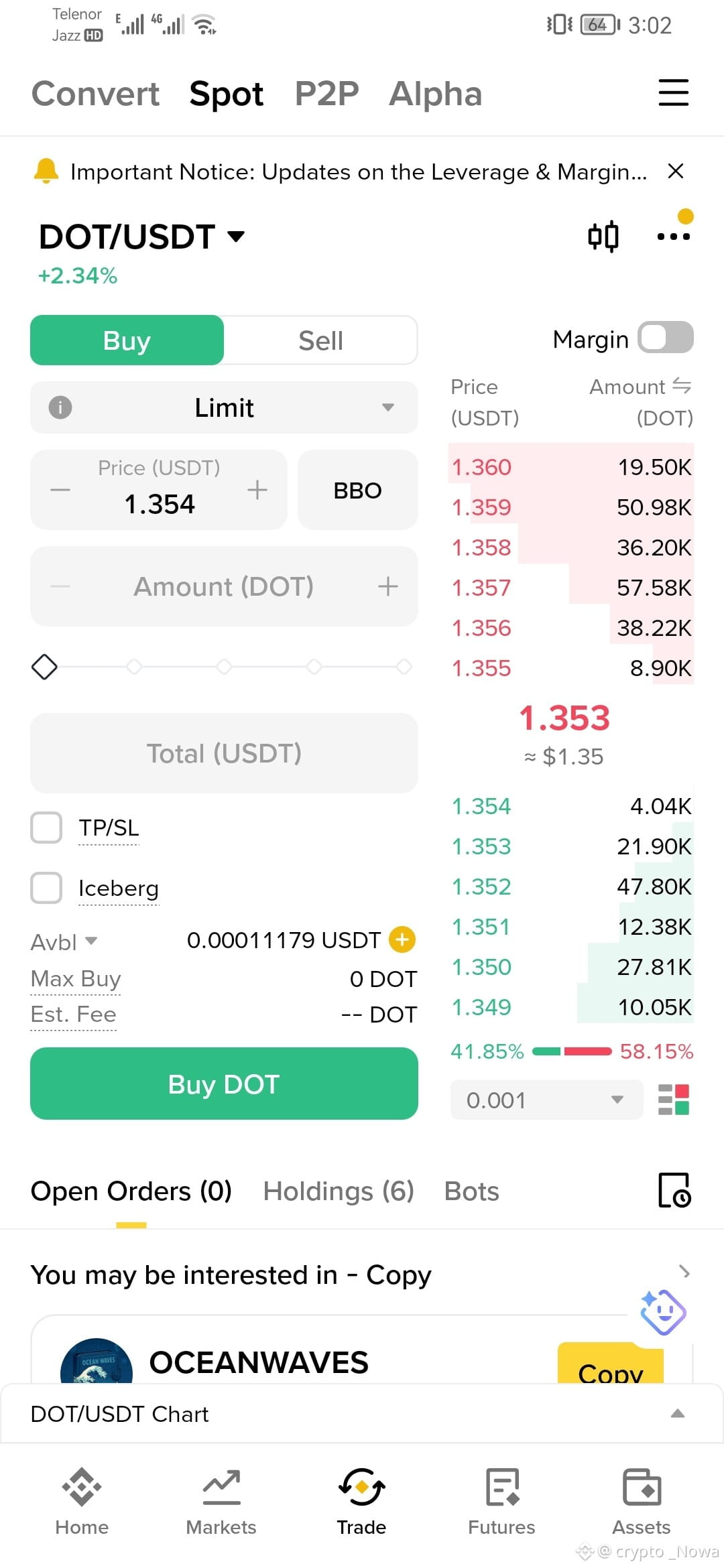Switch to the Holdings (6) tab
Viewport: 724px width, 1568px height.
point(339,1191)
